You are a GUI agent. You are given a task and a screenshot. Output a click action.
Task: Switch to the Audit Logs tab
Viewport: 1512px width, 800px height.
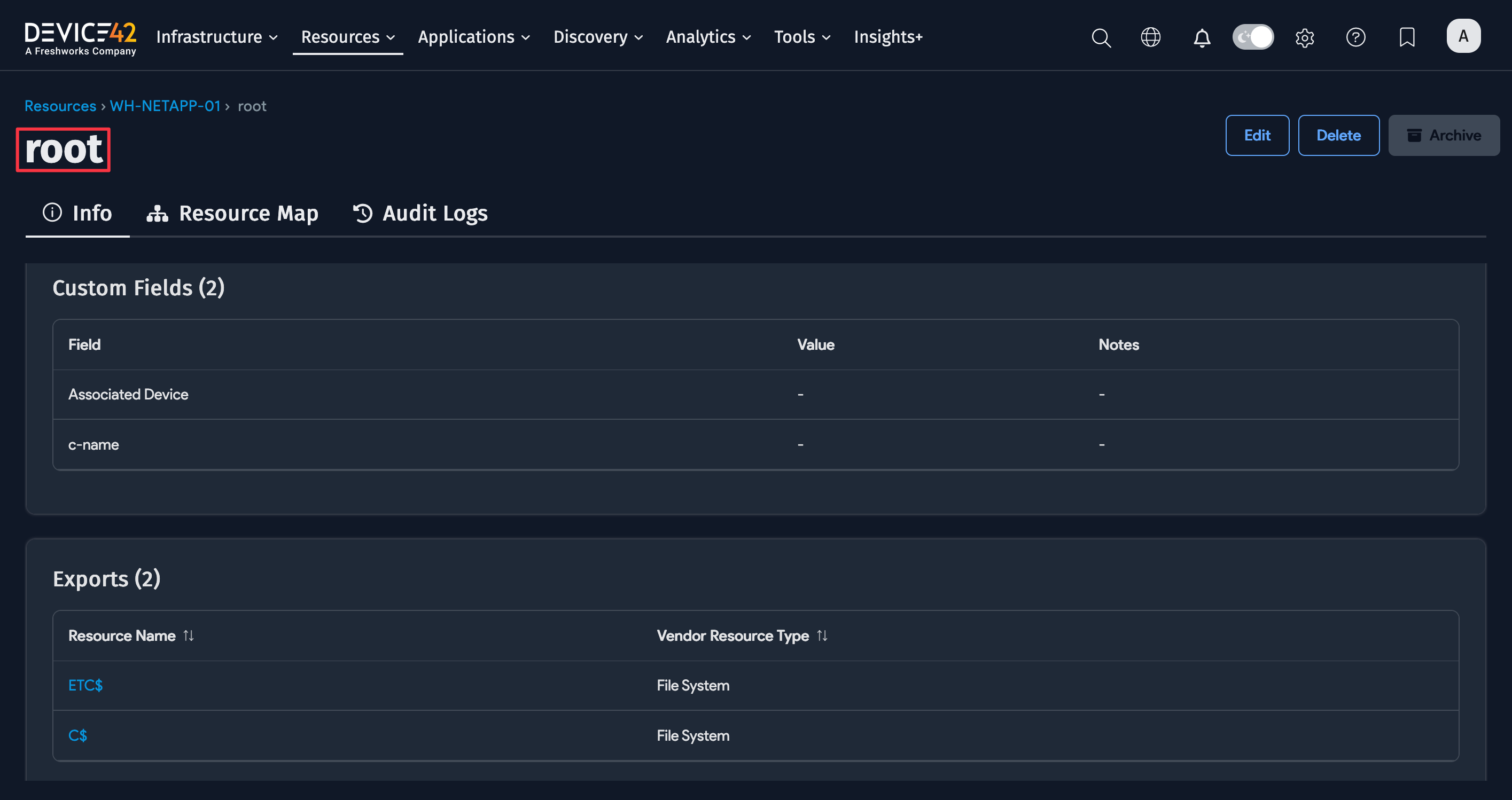420,213
